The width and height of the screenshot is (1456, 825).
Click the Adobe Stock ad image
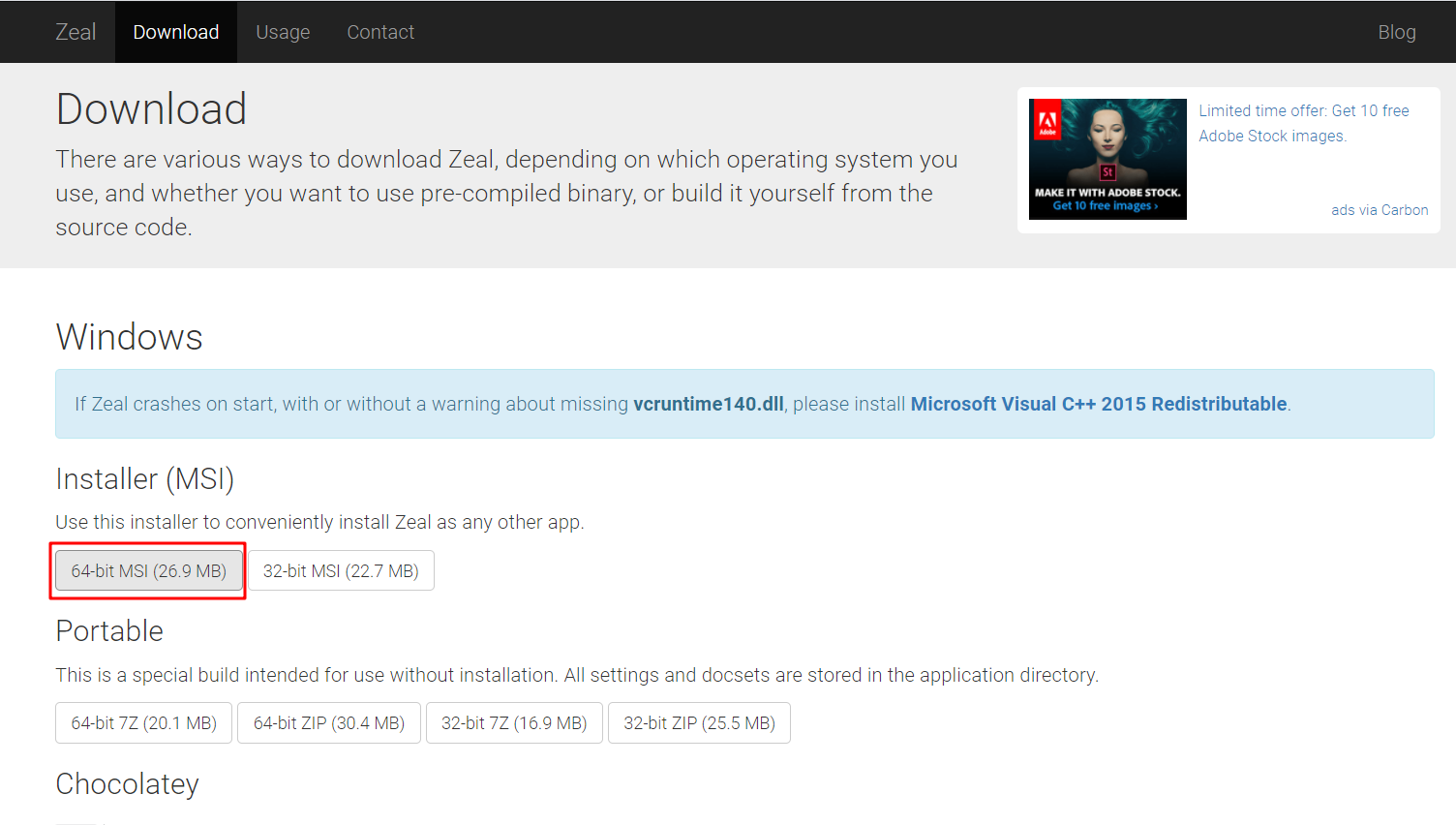1107,159
